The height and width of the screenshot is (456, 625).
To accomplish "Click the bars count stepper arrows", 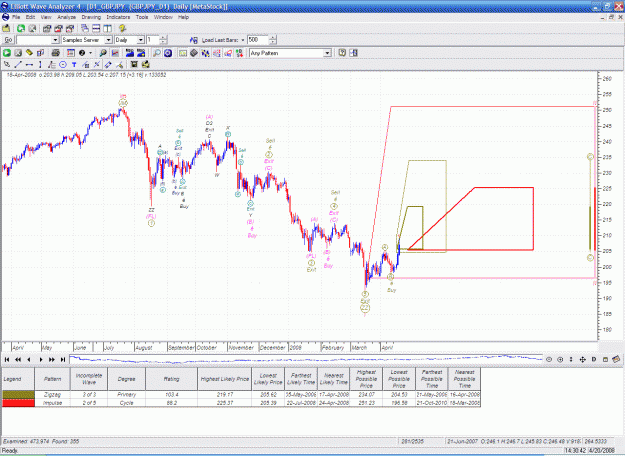I will click(x=273, y=40).
